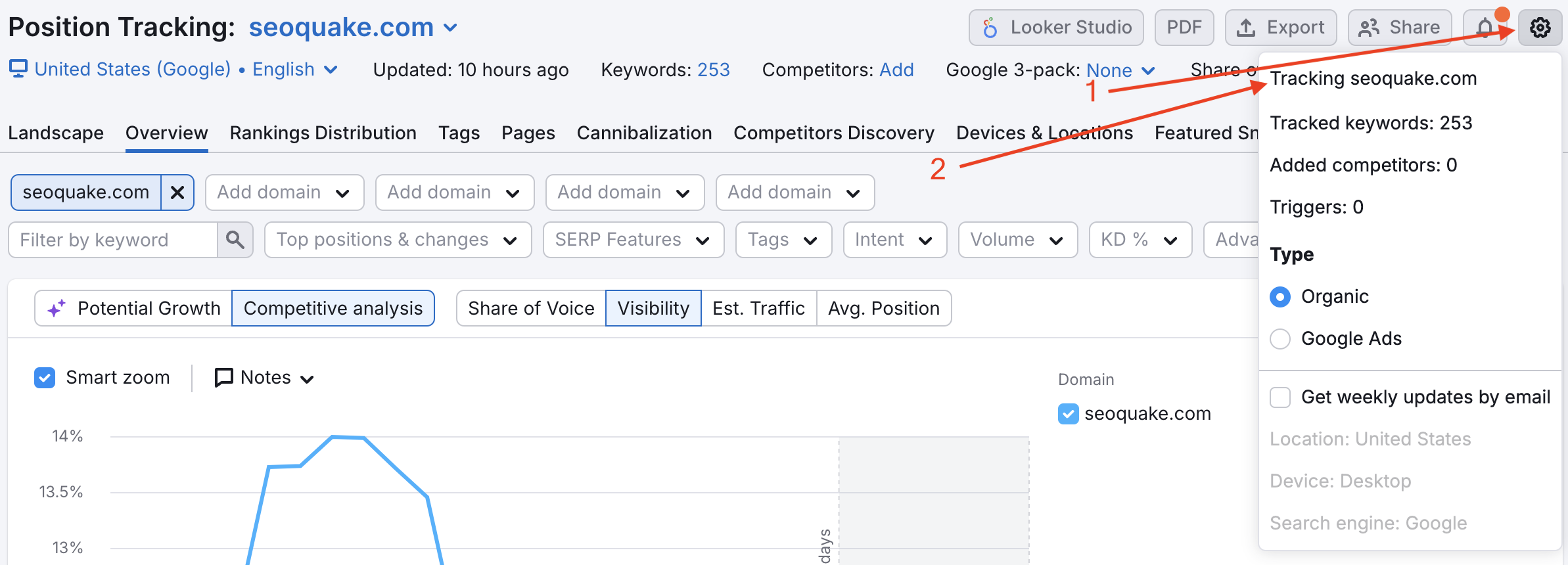1568x565 pixels.
Task: Click the Location: United States entry
Action: point(1370,439)
